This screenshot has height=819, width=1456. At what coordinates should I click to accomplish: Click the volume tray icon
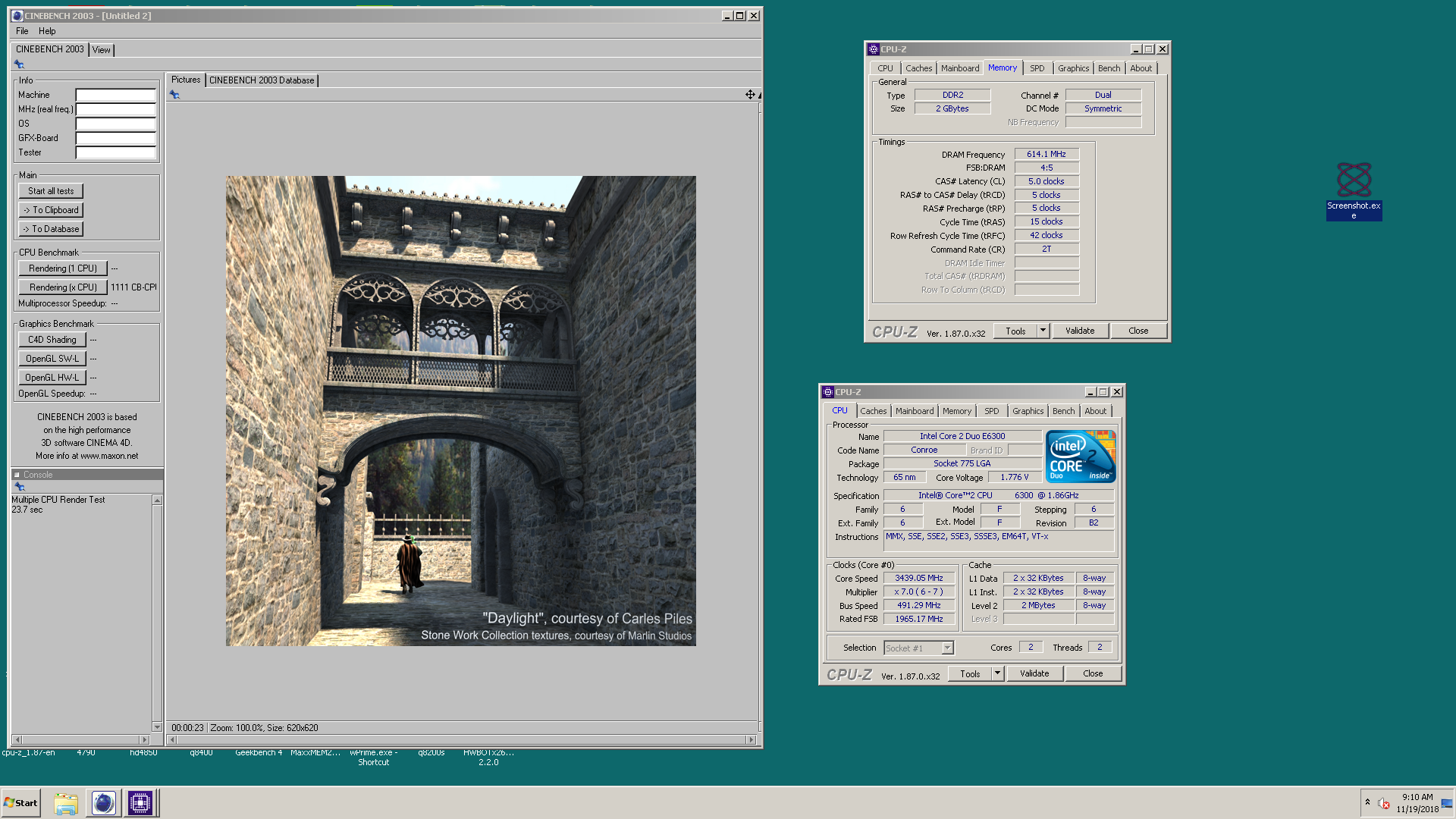[x=1384, y=803]
